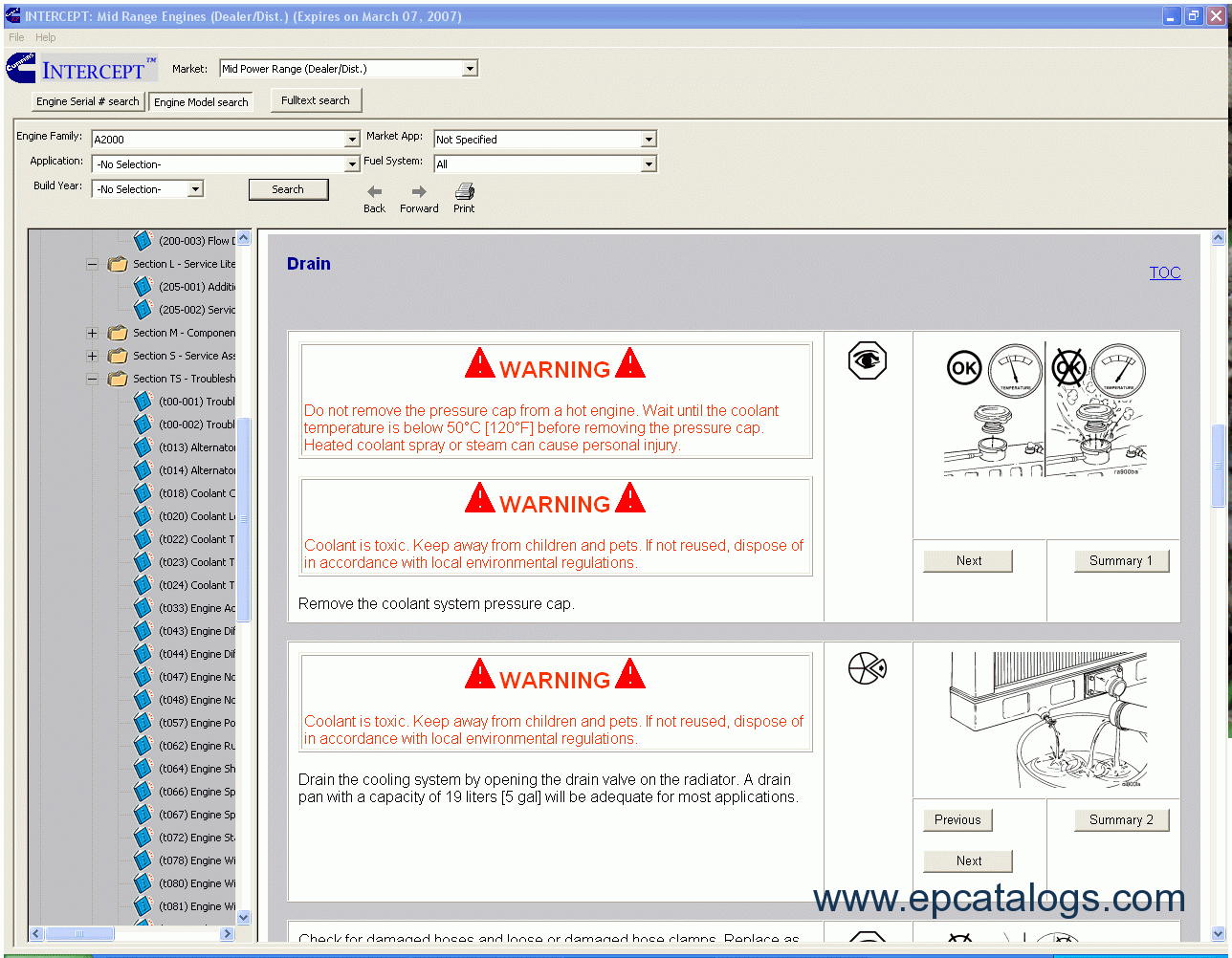Click the Previous button
Image resolution: width=1232 pixels, height=958 pixels.
[957, 819]
